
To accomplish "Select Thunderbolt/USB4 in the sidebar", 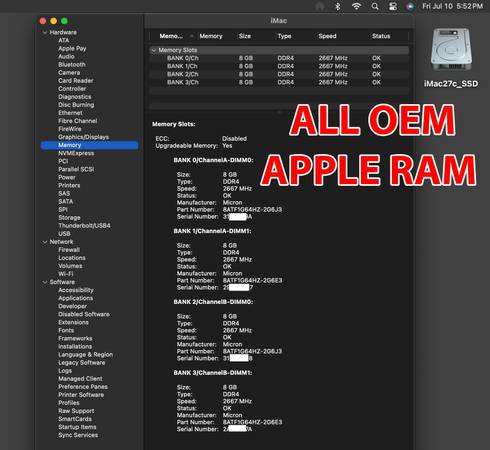I will [x=84, y=225].
